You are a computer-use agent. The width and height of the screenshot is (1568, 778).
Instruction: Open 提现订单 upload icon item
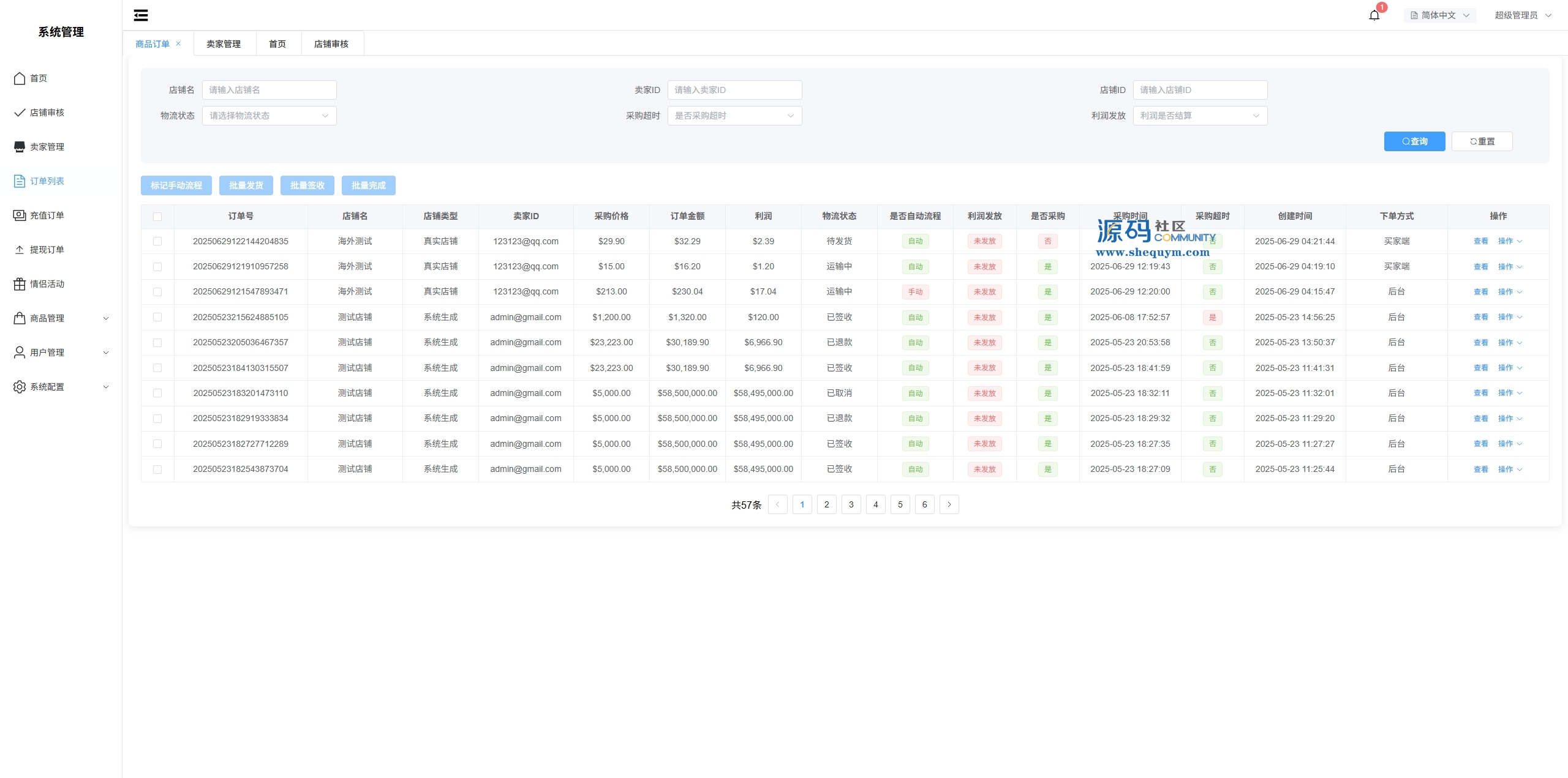20,250
